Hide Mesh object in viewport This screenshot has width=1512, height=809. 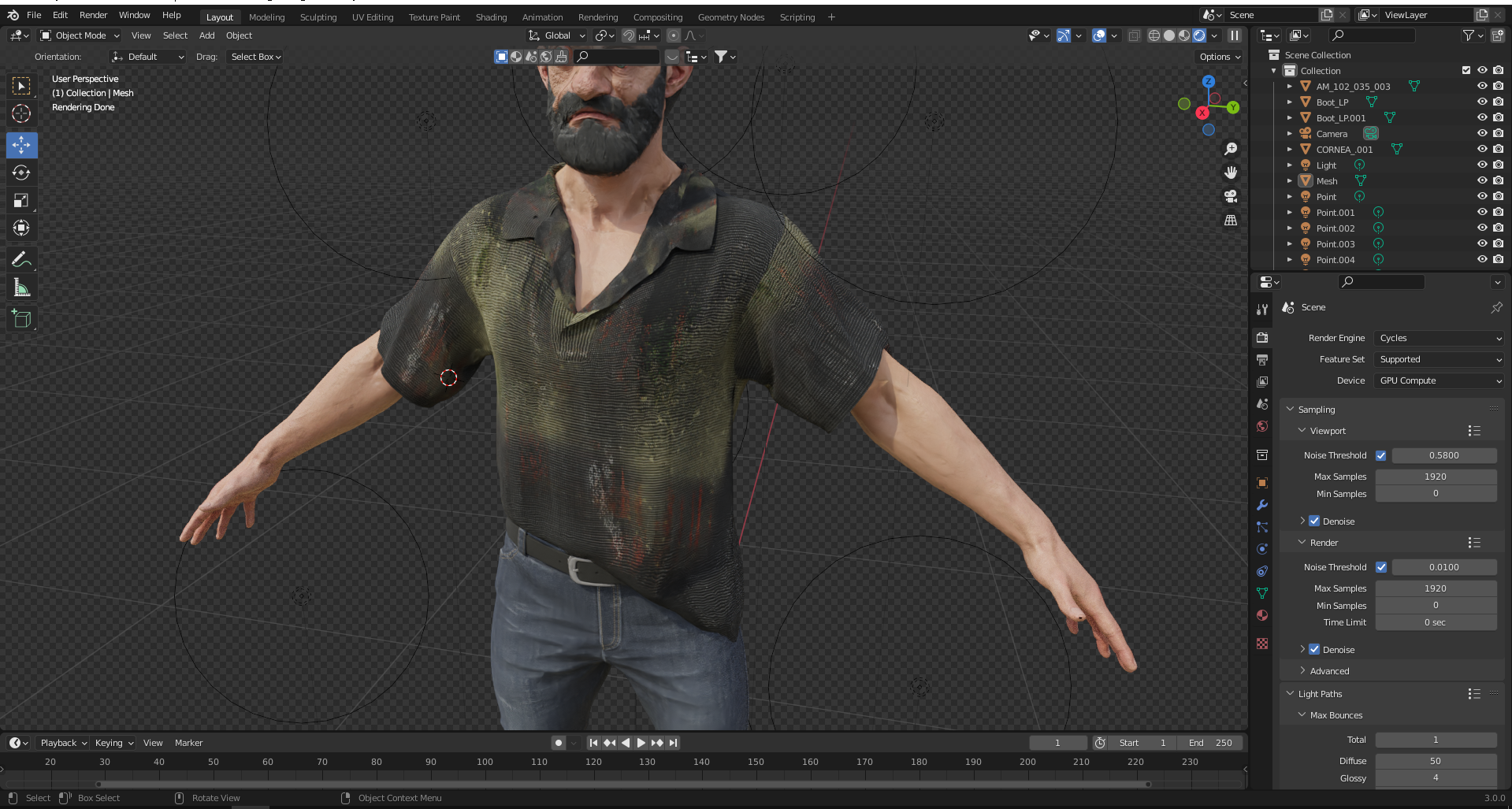(1482, 180)
